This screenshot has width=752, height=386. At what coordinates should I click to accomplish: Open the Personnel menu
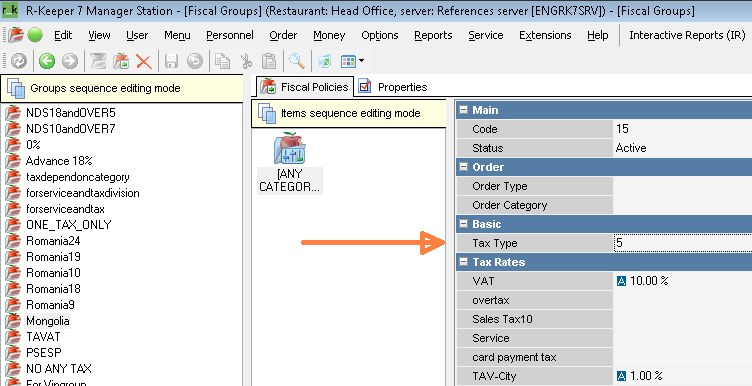(x=230, y=35)
